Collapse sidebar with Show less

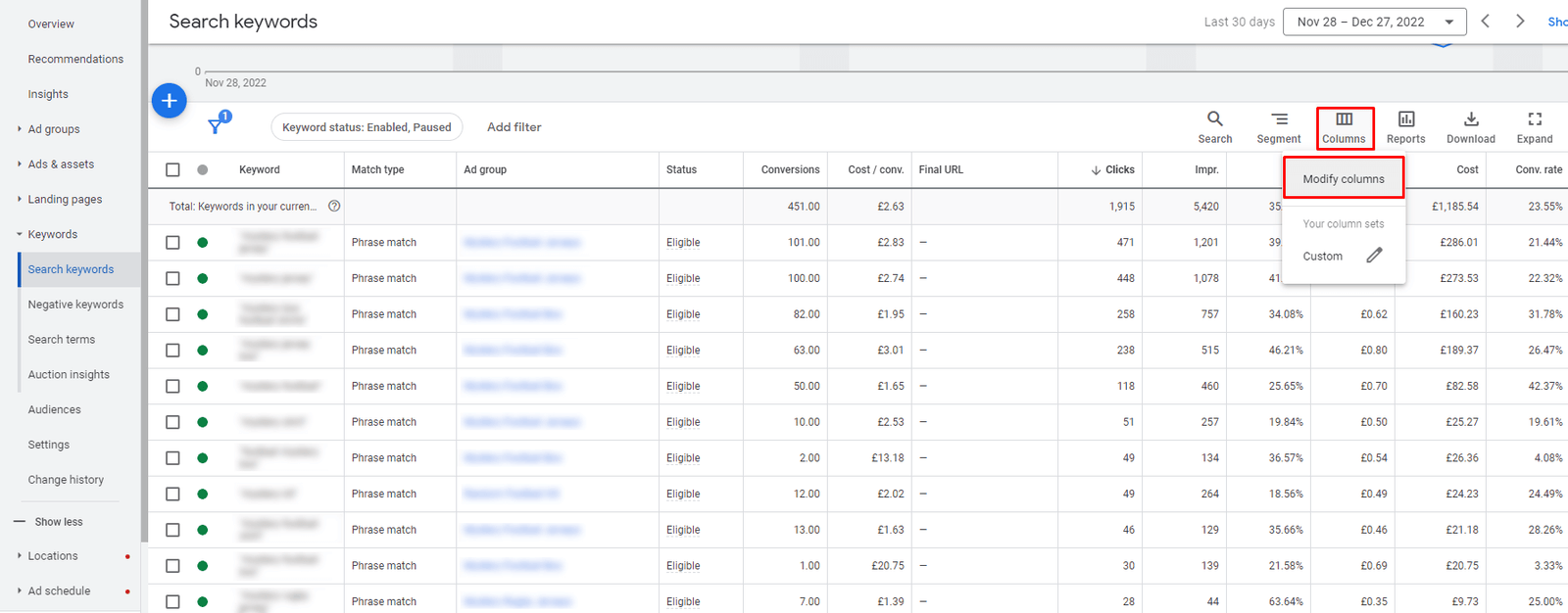pos(49,522)
